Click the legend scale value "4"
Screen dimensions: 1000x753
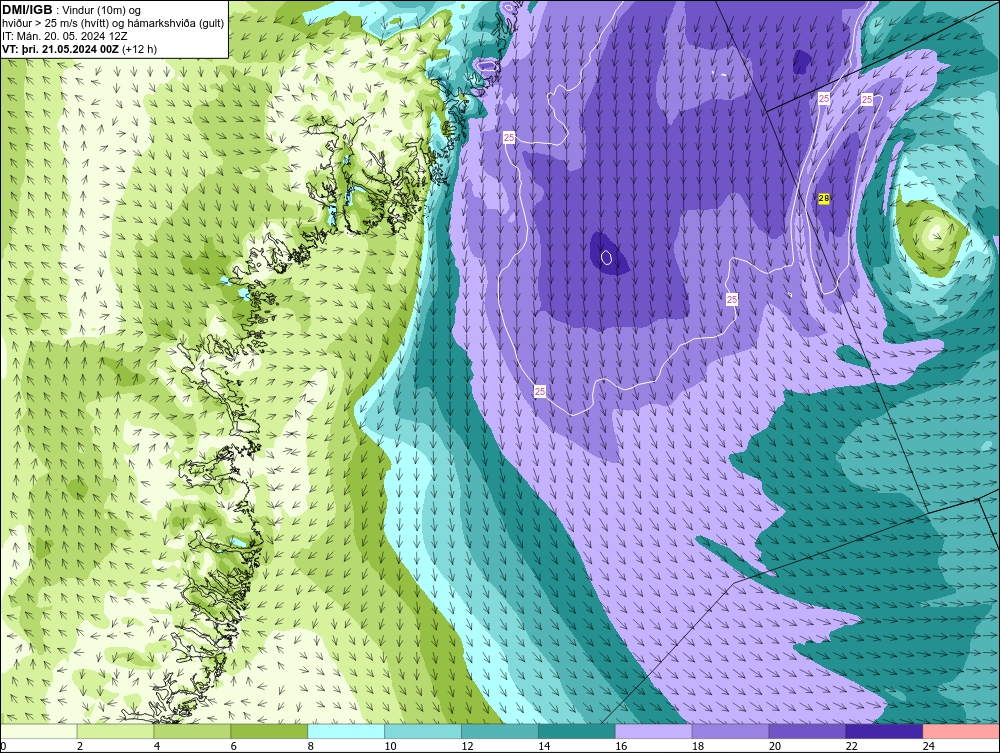click(157, 746)
